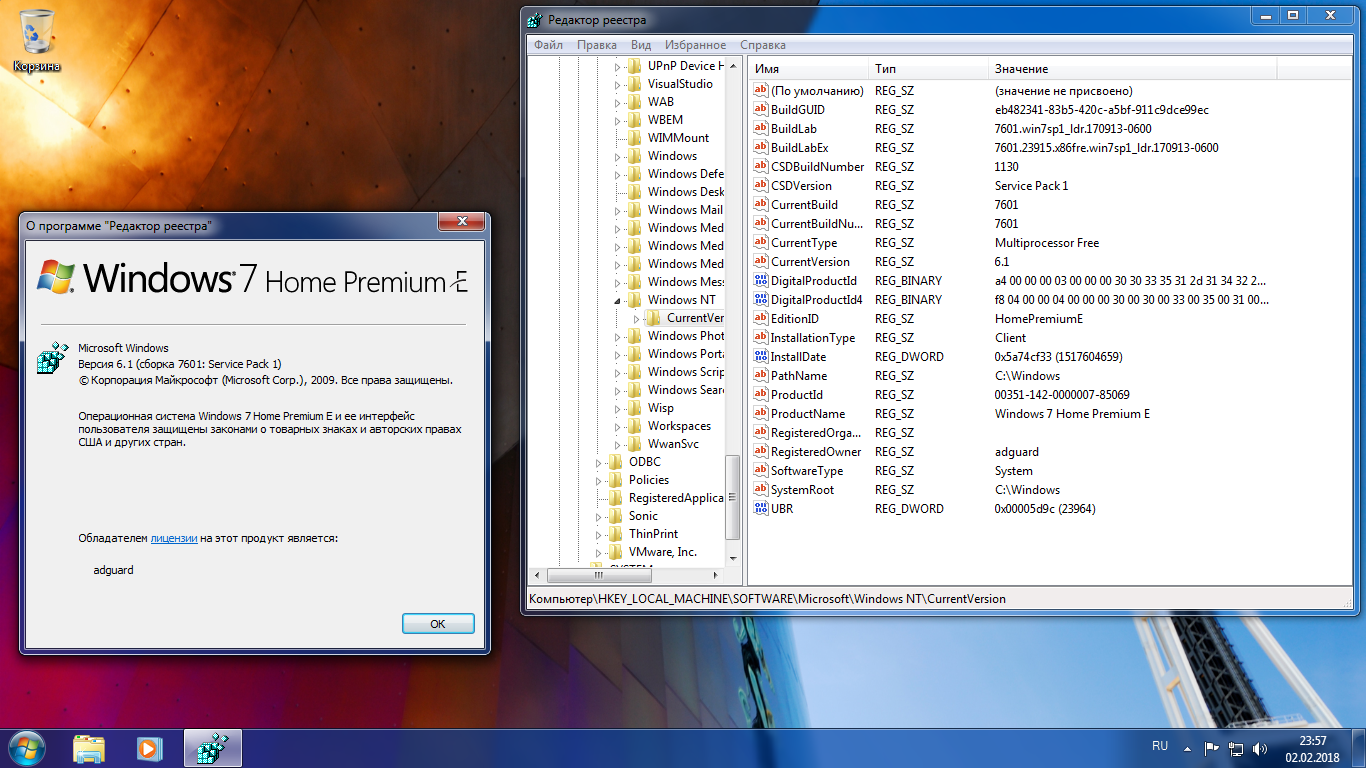
Task: Expand the CurrentVersion subkey
Action: [x=636, y=318]
